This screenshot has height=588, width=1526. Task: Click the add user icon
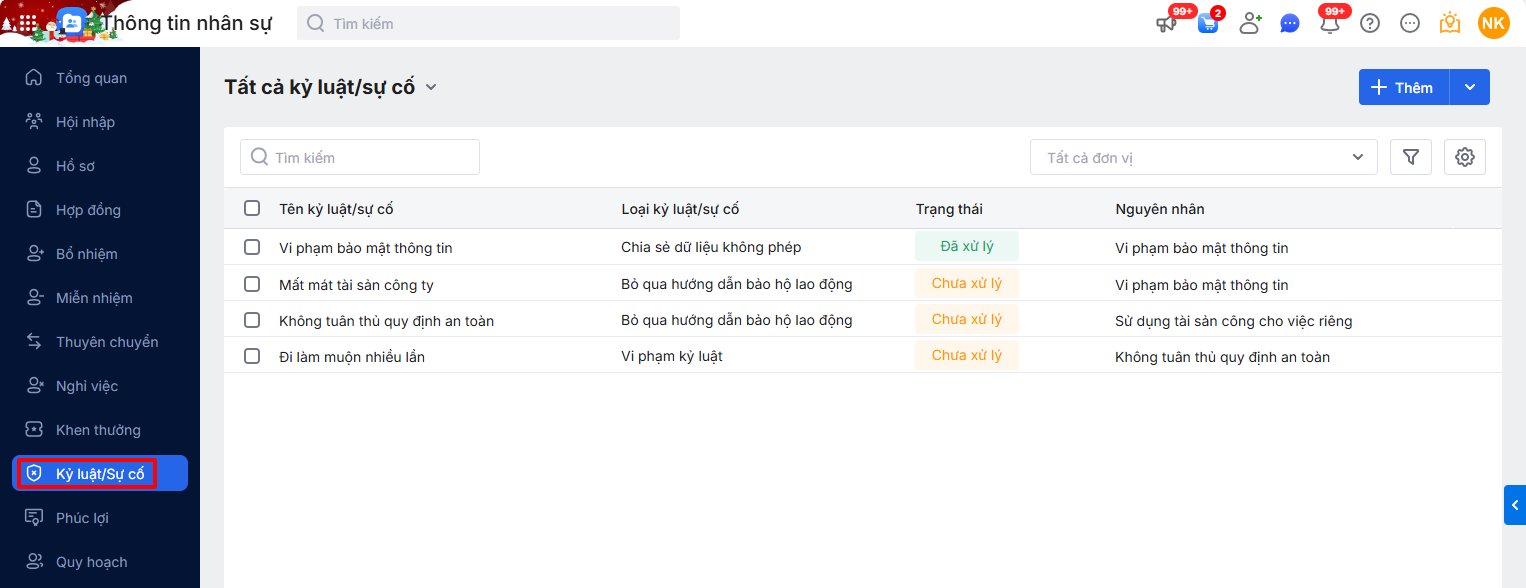click(x=1250, y=23)
